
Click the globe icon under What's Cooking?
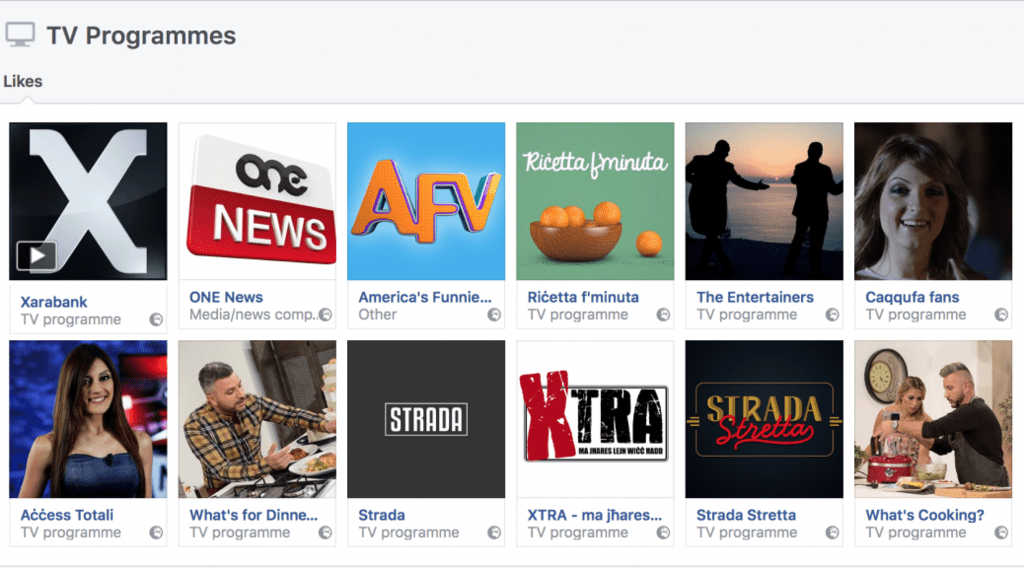1001,533
